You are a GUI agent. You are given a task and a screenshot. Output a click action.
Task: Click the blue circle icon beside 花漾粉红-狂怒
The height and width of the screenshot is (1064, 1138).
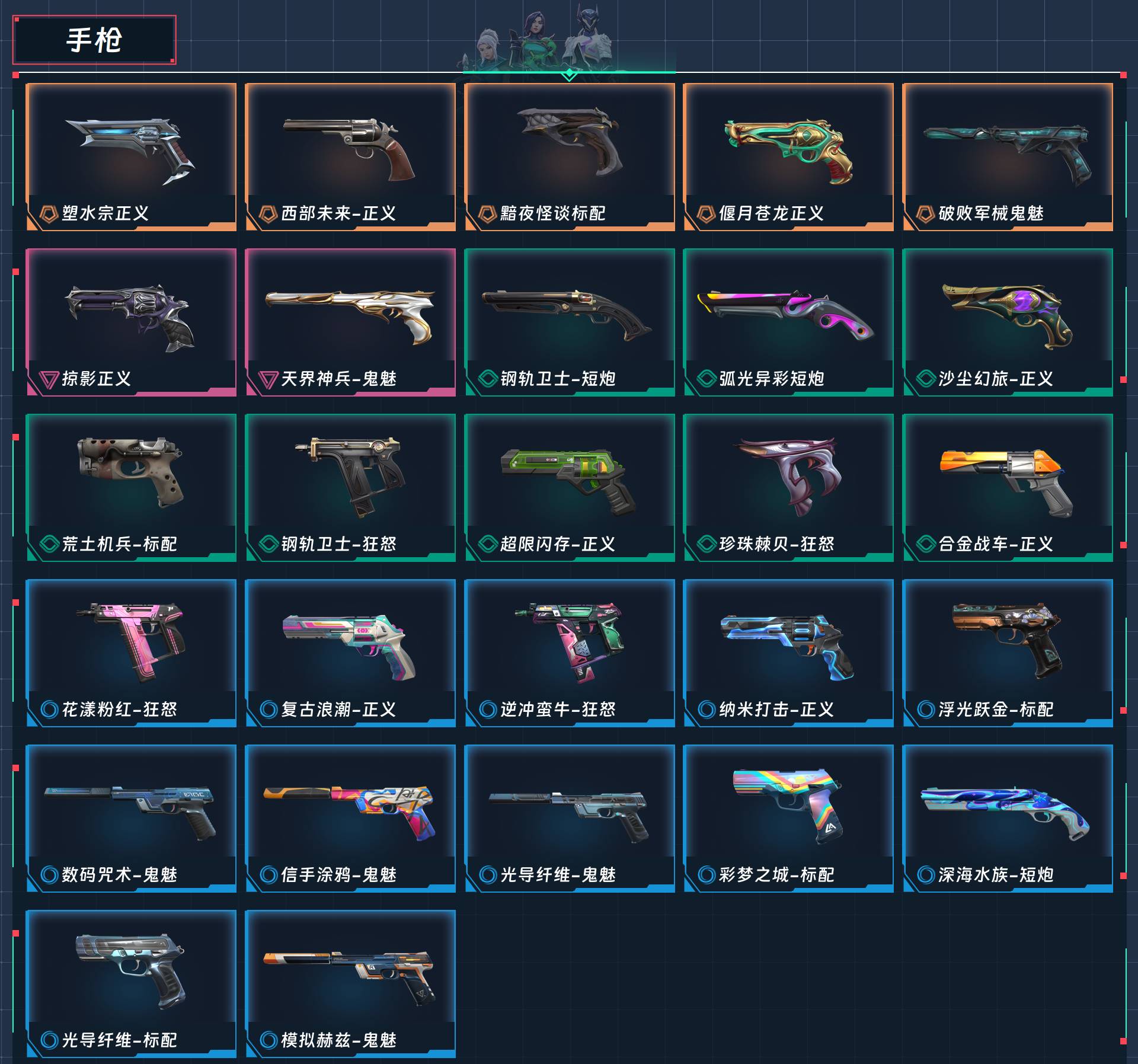(49, 709)
